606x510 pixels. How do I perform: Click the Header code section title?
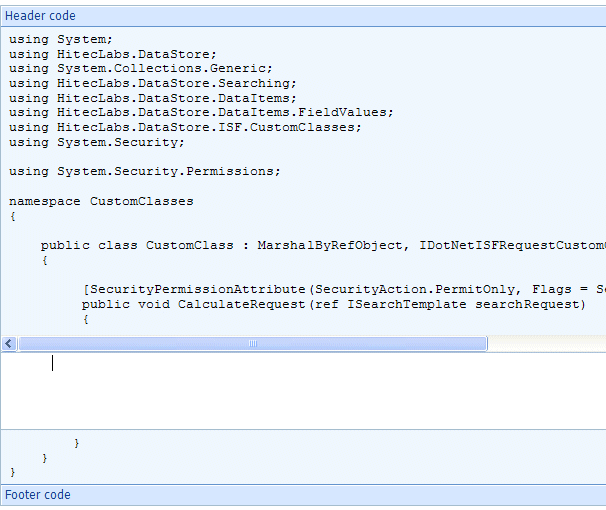(40, 16)
